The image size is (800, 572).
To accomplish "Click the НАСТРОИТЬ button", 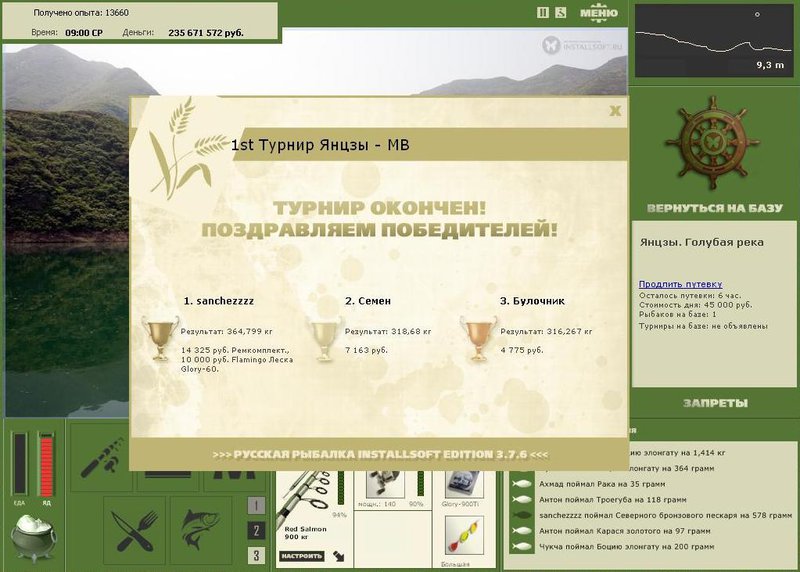I will (x=302, y=556).
